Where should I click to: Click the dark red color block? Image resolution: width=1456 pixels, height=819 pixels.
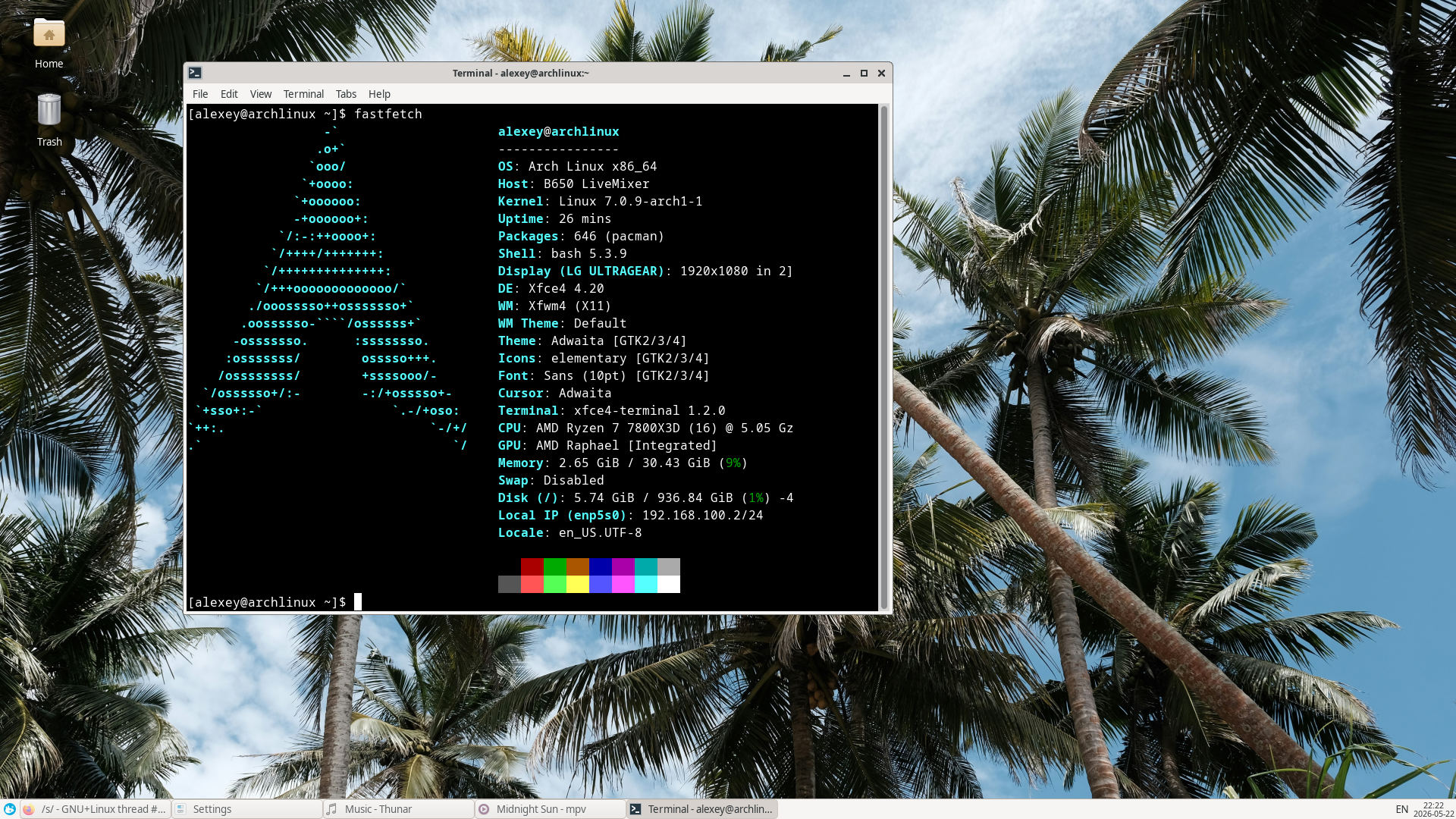(x=532, y=566)
